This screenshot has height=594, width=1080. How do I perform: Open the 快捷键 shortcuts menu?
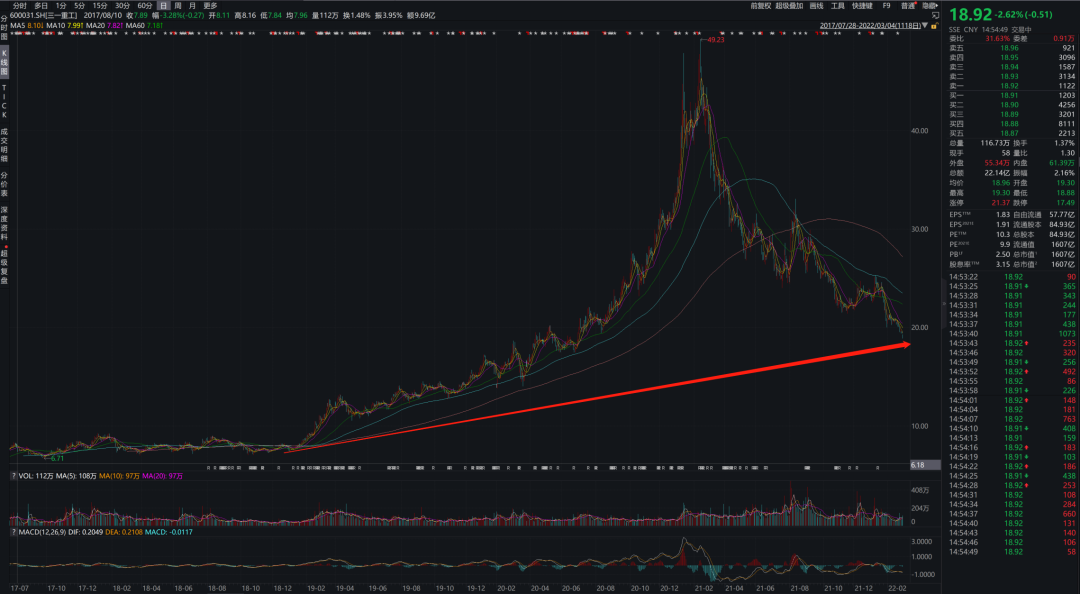(x=862, y=5)
